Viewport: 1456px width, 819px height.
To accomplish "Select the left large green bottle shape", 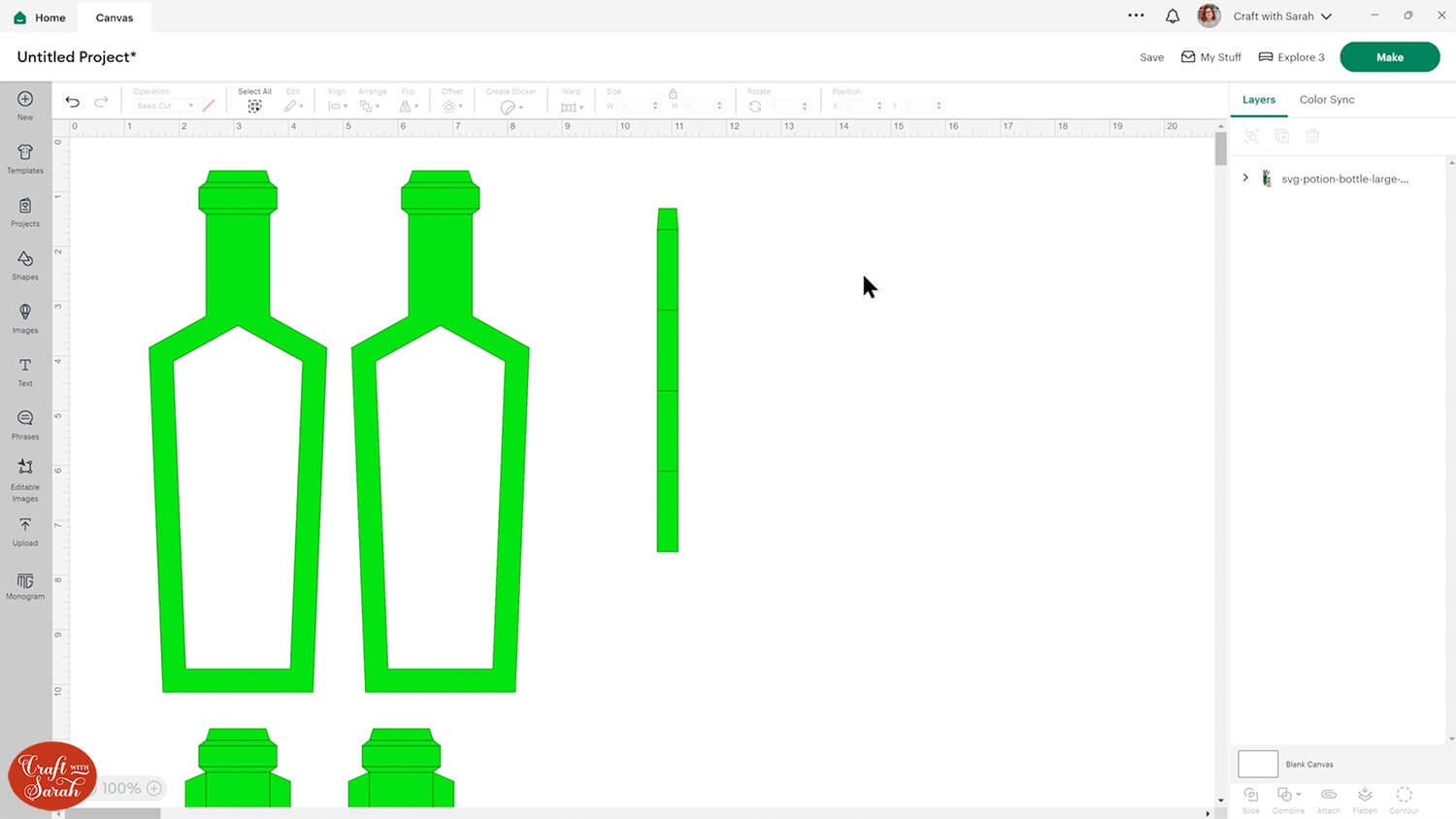I will point(238,431).
